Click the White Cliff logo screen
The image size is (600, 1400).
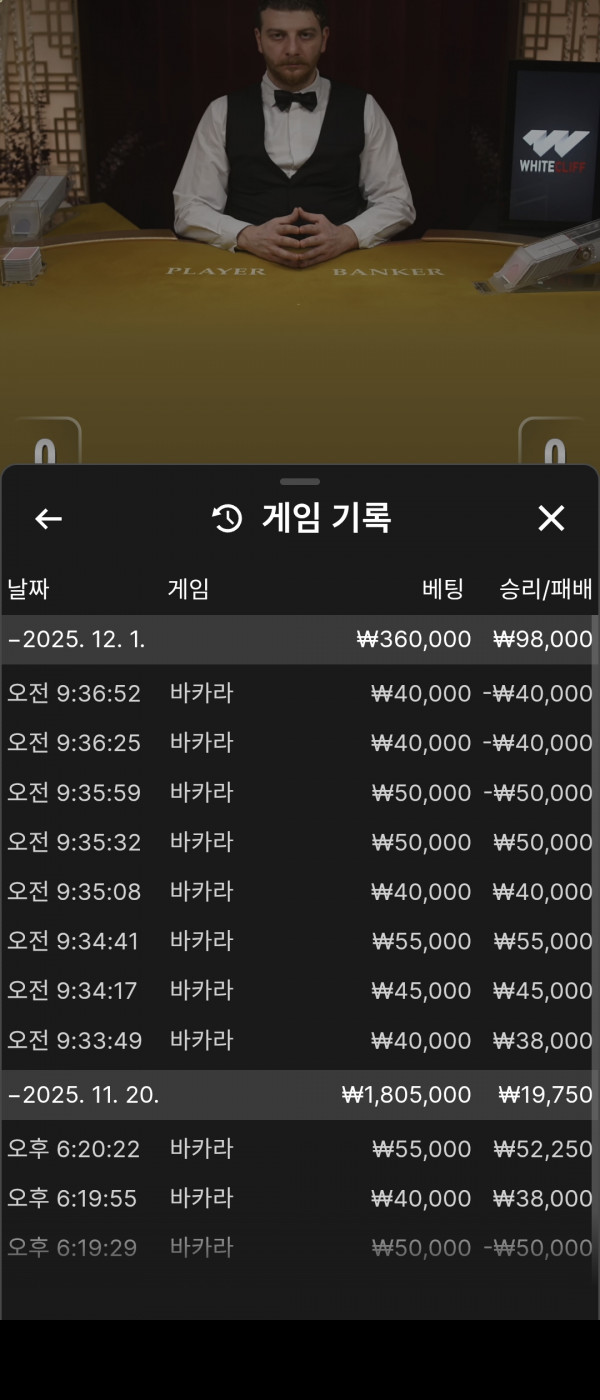(552, 145)
